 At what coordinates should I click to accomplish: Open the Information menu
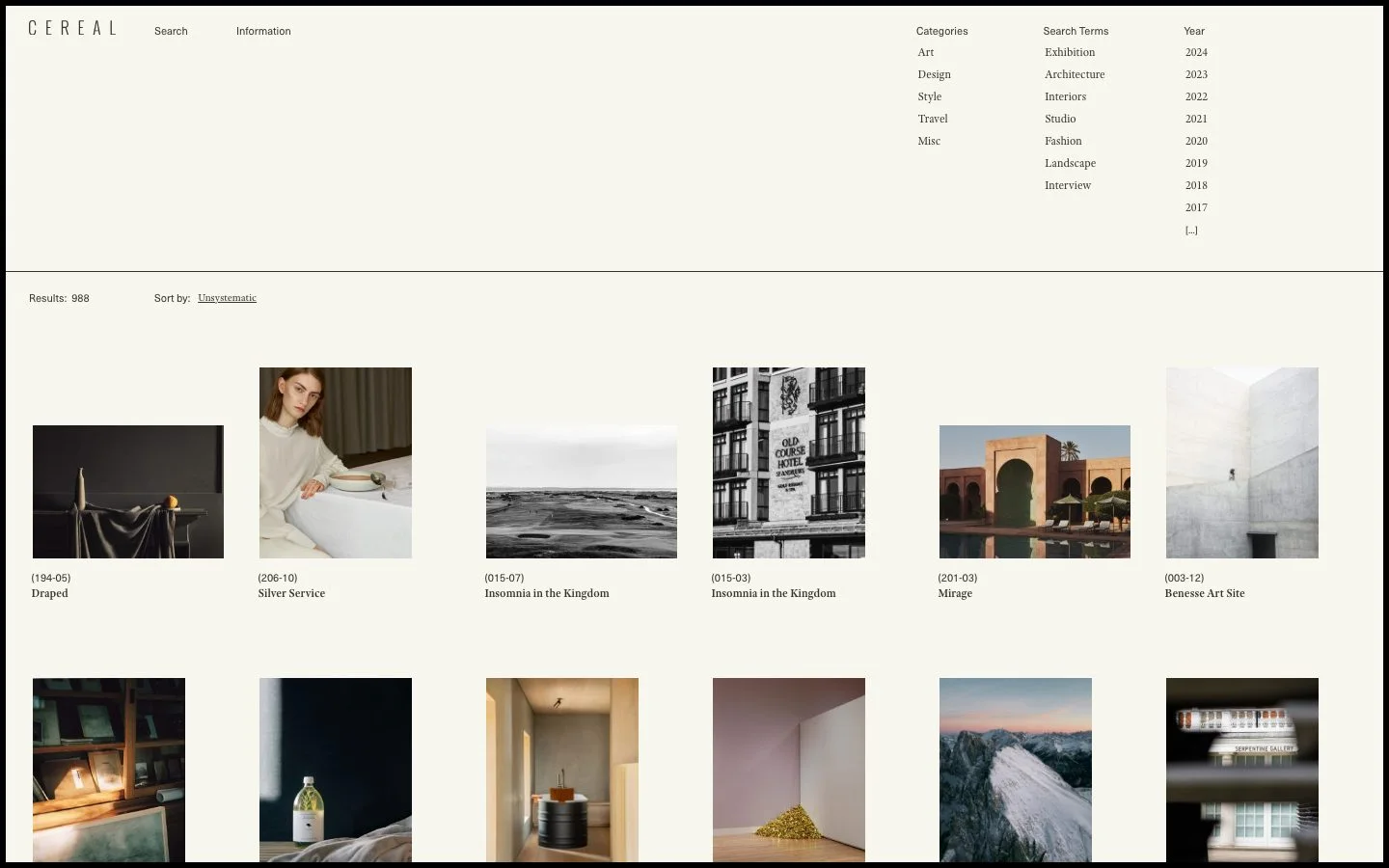[263, 31]
